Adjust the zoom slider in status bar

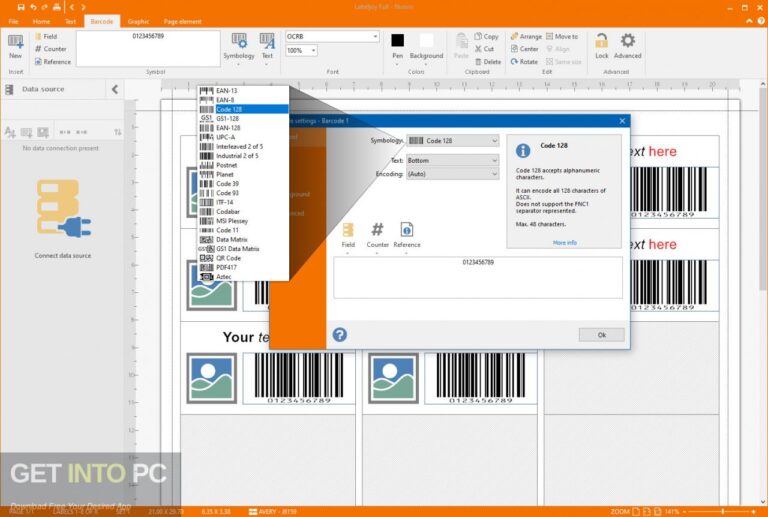(722, 512)
